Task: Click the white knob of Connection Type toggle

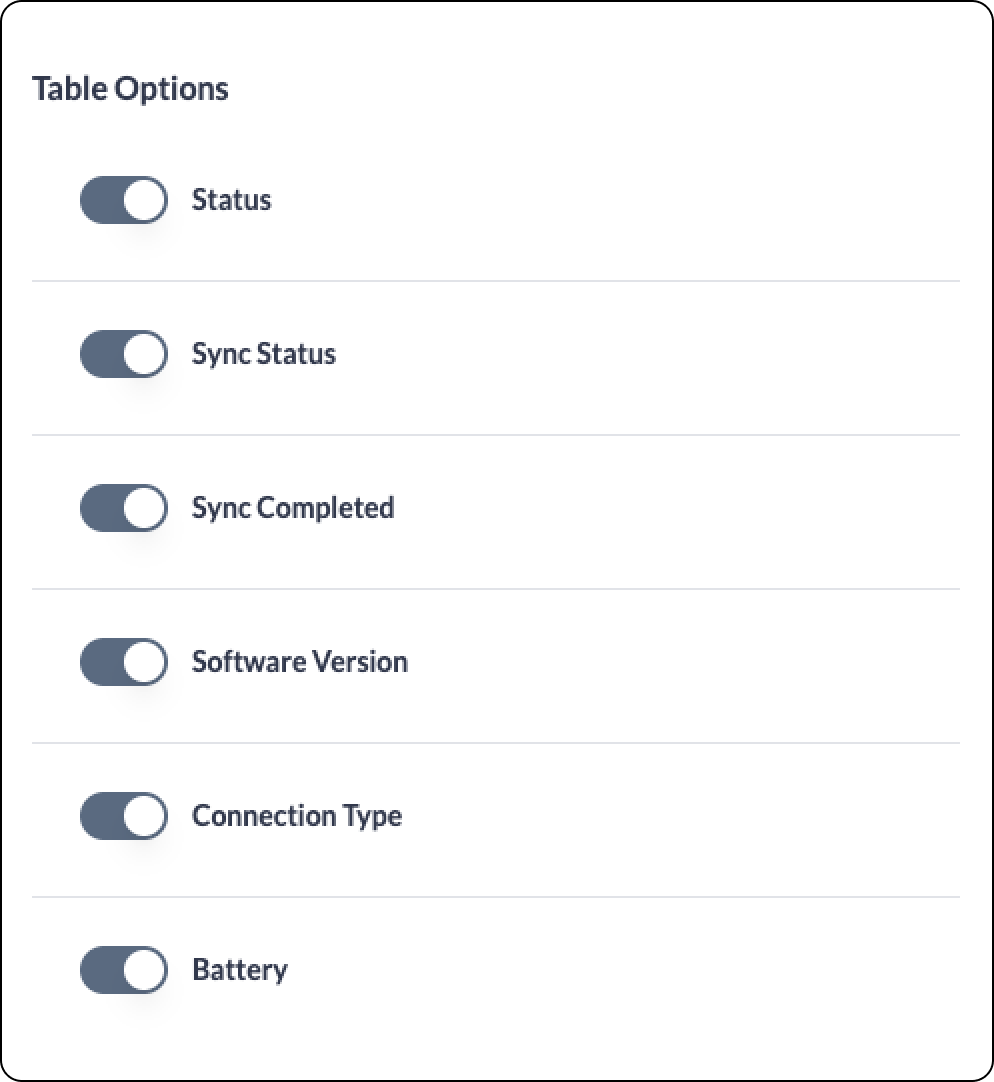Action: 145,816
